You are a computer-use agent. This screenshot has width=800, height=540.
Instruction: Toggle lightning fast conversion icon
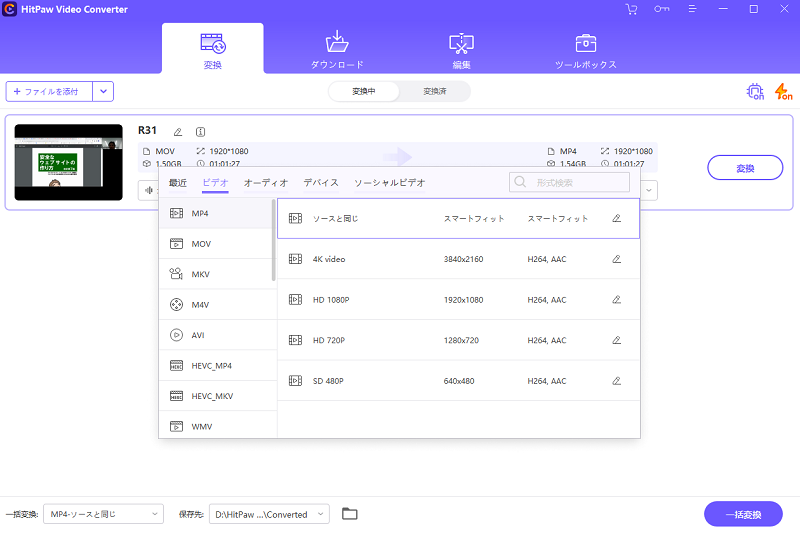click(x=783, y=91)
